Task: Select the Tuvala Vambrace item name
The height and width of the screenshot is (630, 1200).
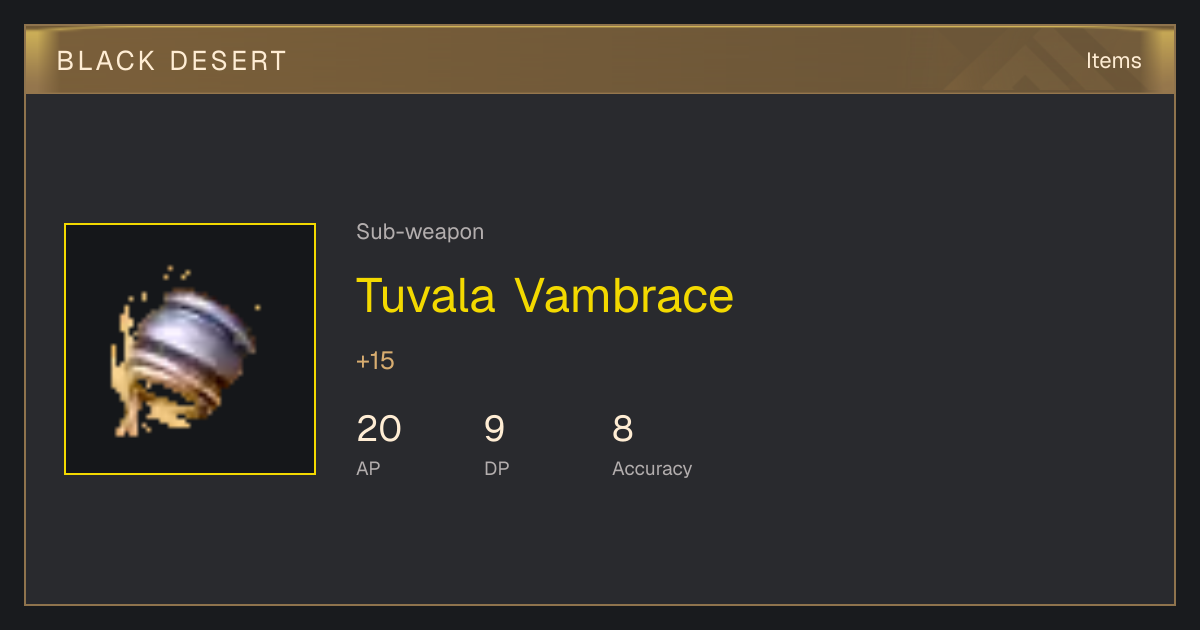Action: [545, 295]
